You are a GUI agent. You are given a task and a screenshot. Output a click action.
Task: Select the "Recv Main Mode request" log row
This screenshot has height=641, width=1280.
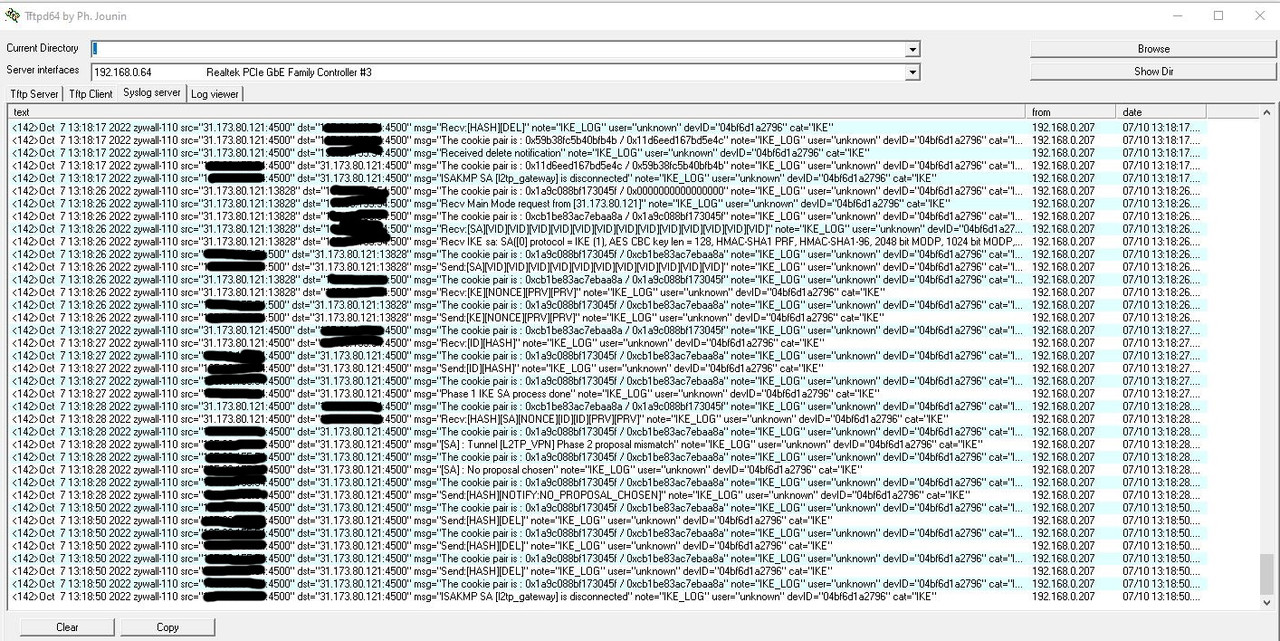(x=607, y=203)
